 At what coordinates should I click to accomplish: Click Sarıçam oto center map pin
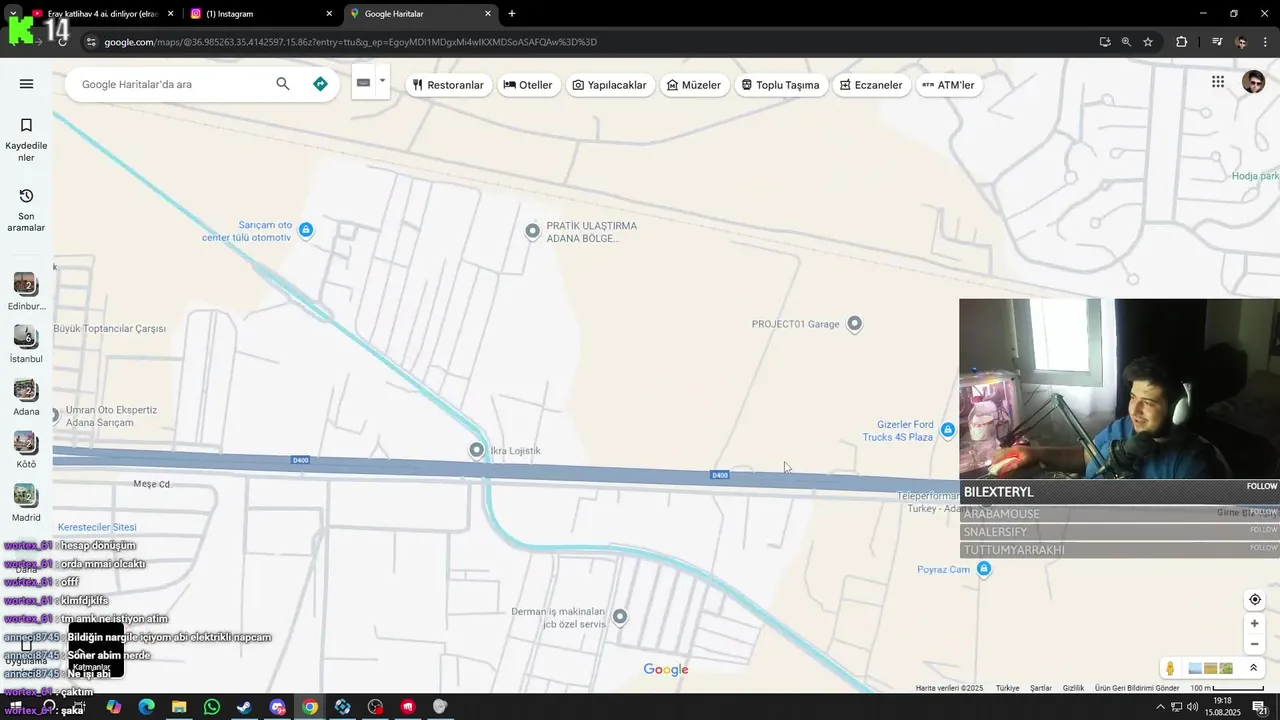point(306,230)
